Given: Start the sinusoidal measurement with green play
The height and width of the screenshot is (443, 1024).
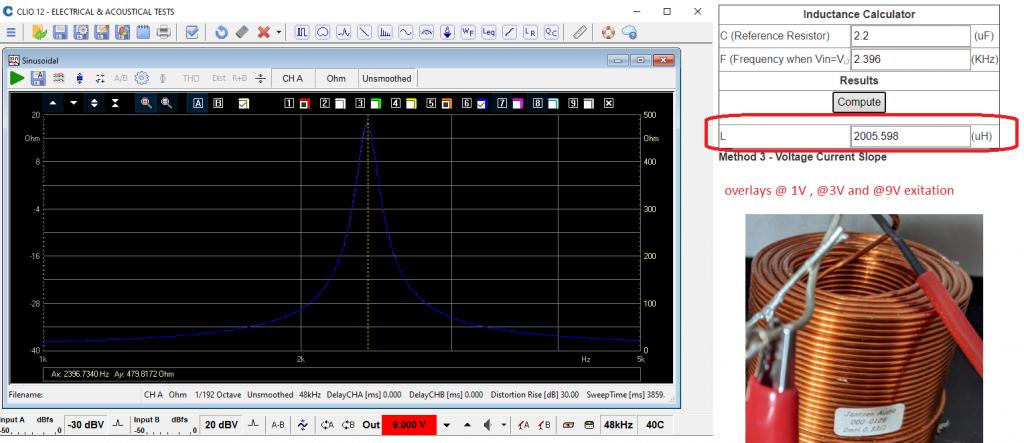Looking at the screenshot, I should (17, 78).
